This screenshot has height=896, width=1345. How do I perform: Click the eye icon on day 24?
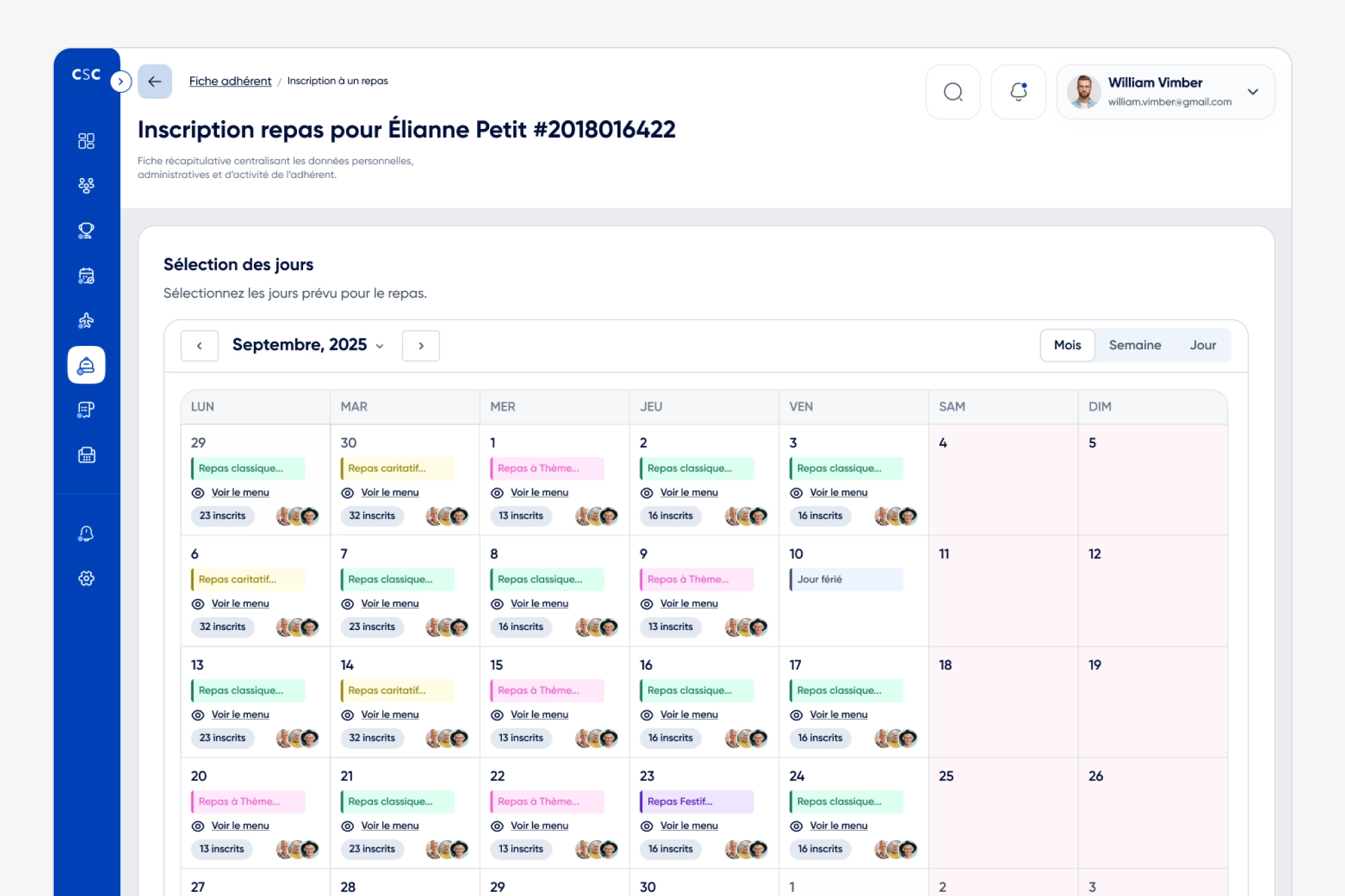pyautogui.click(x=796, y=825)
